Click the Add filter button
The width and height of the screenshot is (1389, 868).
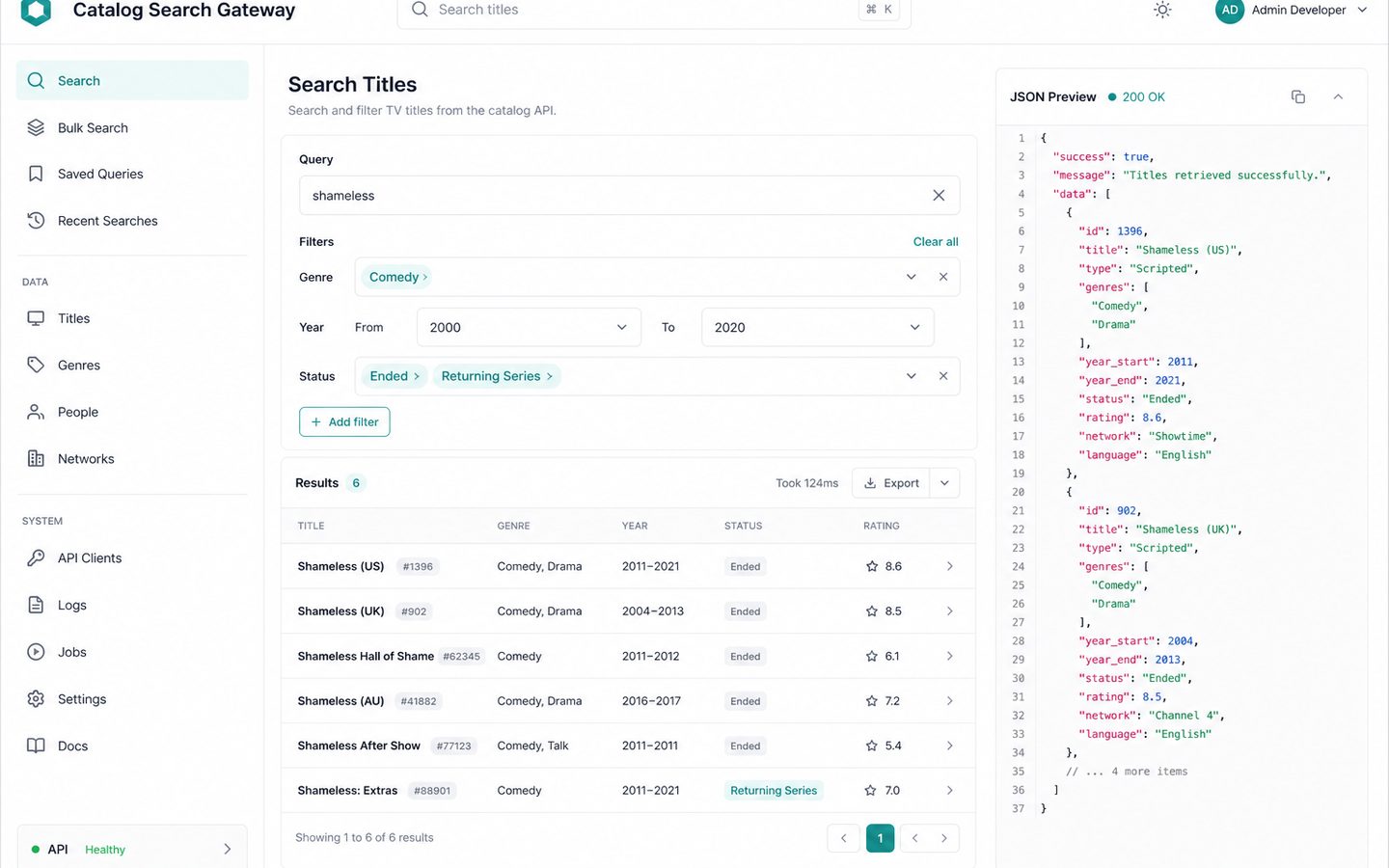[344, 421]
